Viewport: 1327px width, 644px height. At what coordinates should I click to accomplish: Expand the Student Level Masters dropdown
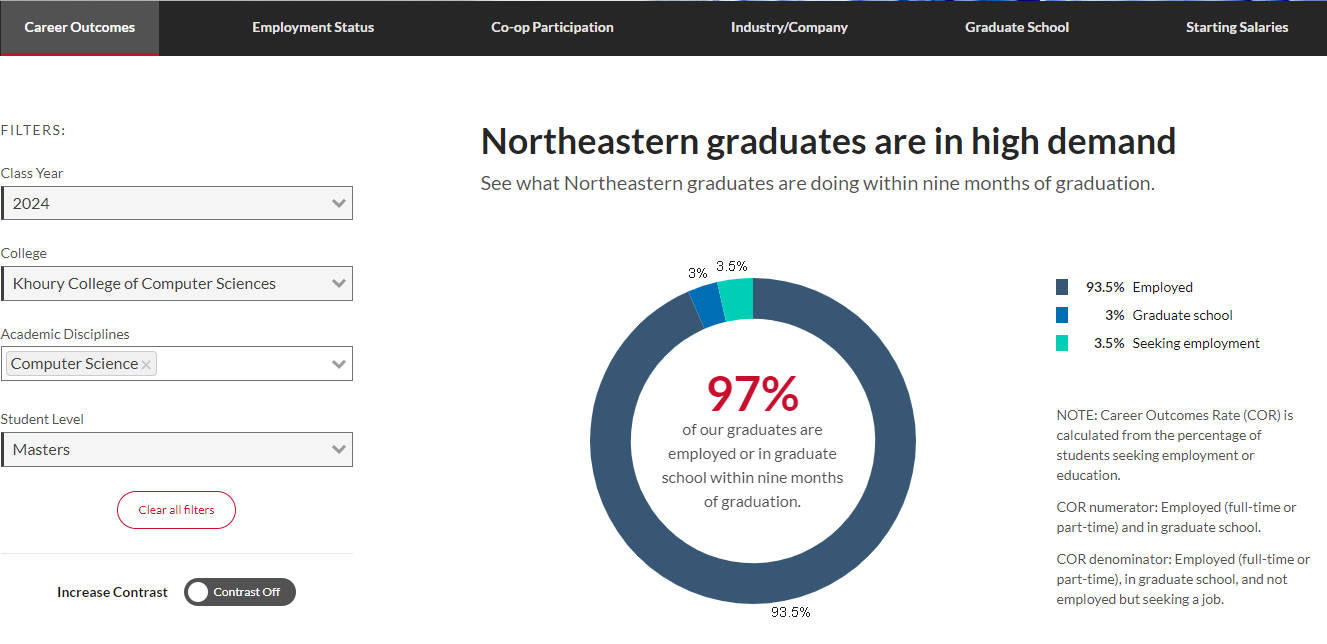(177, 449)
